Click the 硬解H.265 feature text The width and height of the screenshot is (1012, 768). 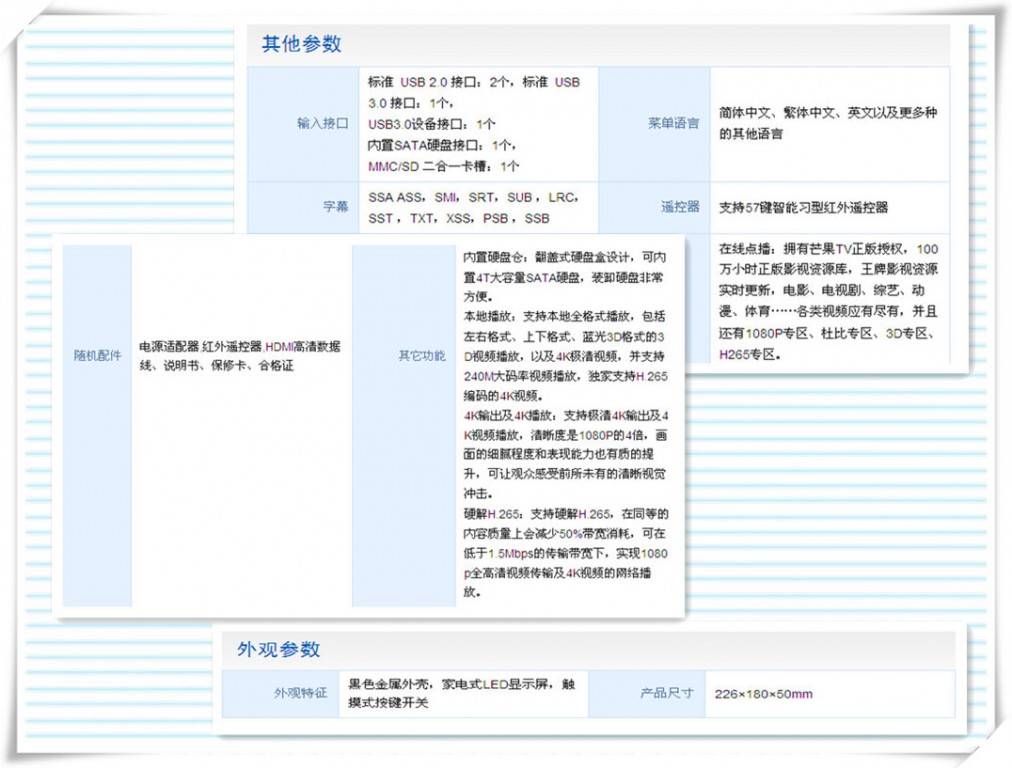[x=483, y=513]
